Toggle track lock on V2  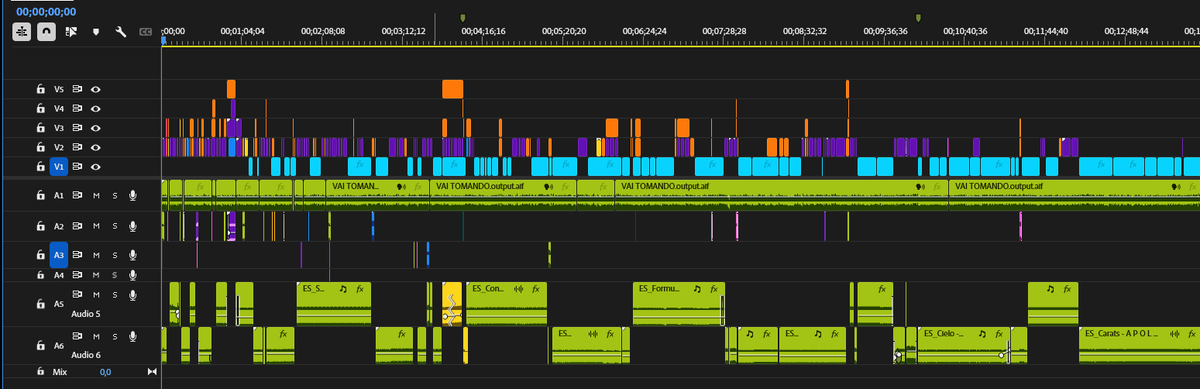tap(40, 147)
